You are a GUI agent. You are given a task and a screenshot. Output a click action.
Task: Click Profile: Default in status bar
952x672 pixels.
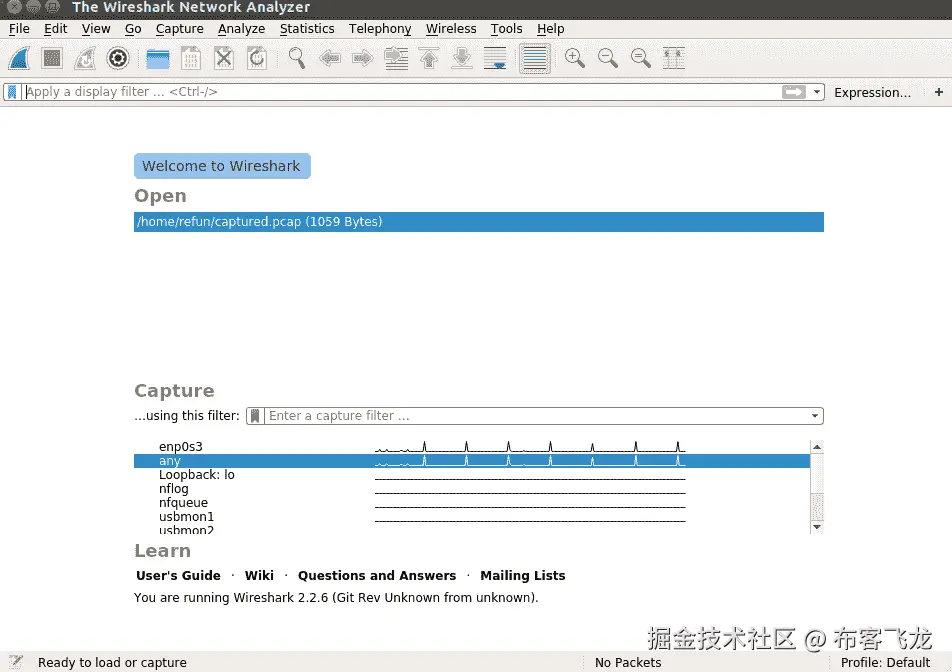(885, 662)
